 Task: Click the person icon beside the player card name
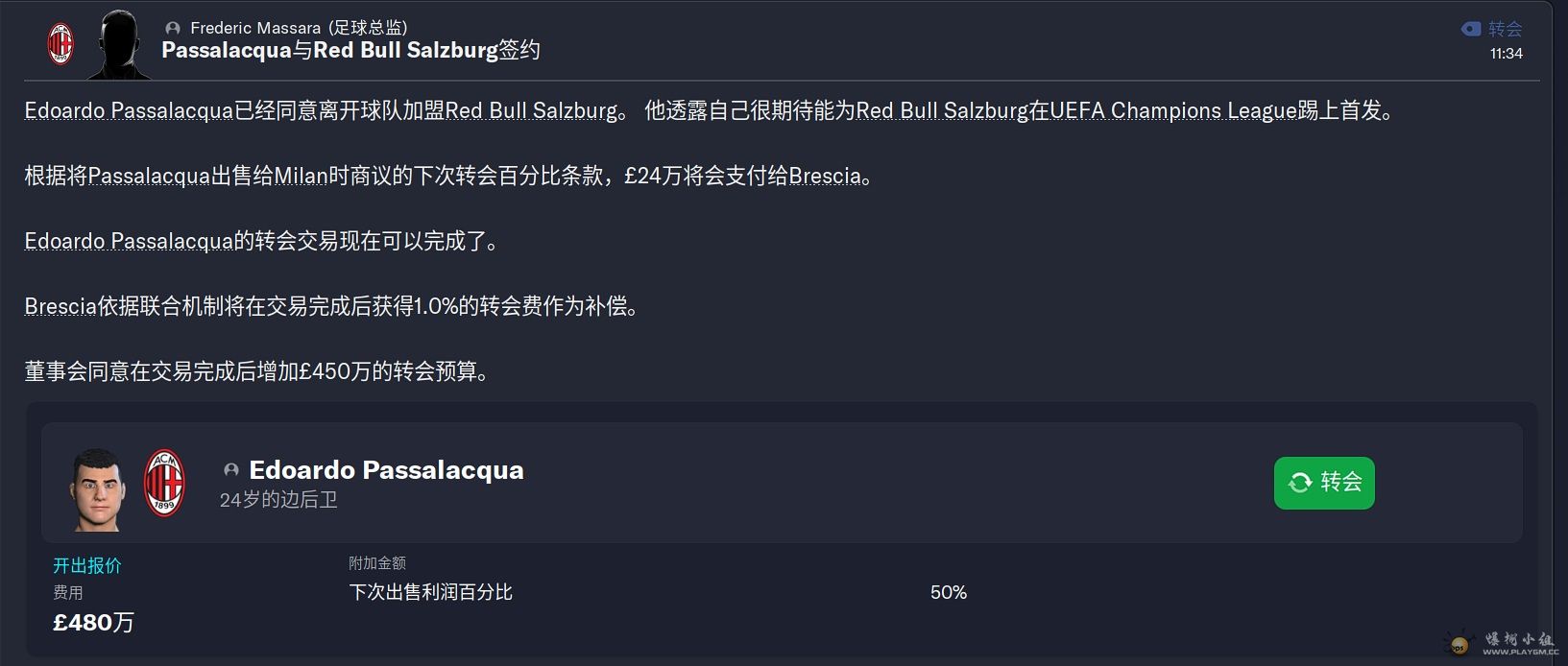pyautogui.click(x=231, y=470)
